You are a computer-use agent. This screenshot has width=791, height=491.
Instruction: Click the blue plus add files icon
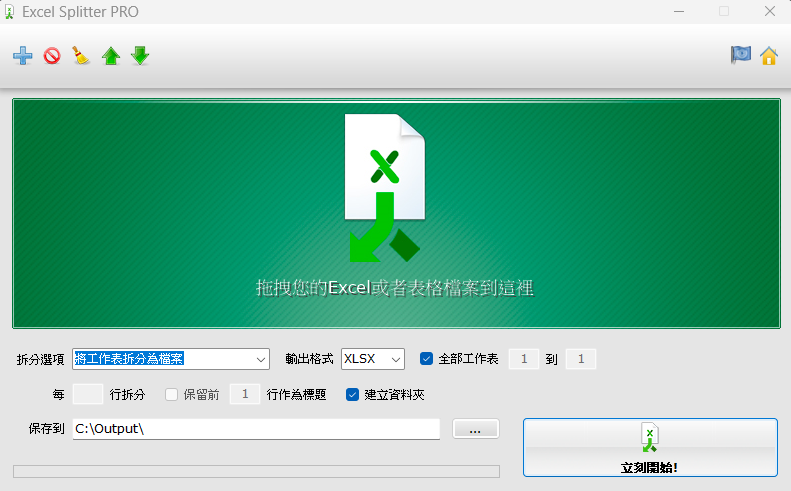23,56
